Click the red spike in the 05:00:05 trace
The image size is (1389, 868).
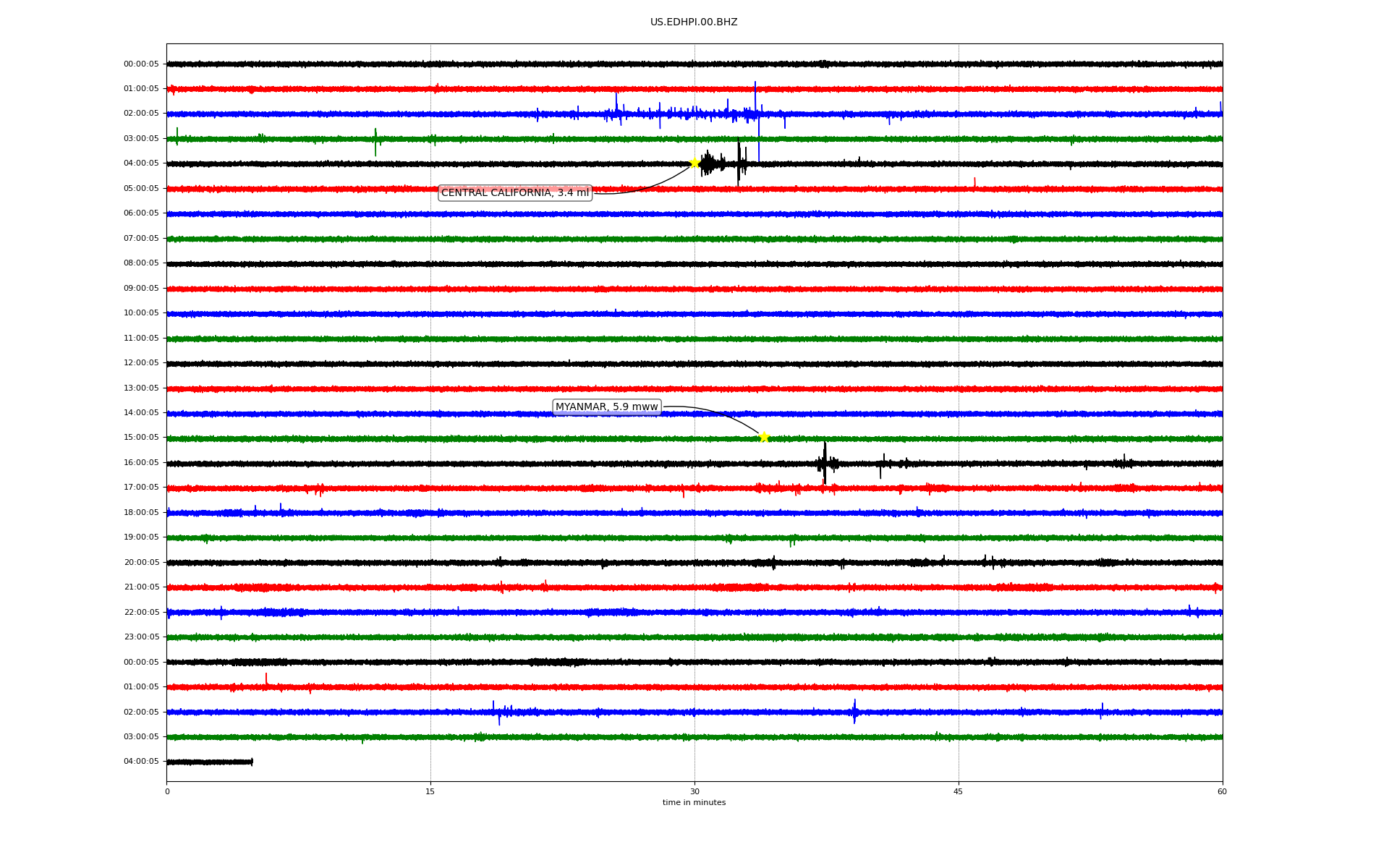pos(974,182)
